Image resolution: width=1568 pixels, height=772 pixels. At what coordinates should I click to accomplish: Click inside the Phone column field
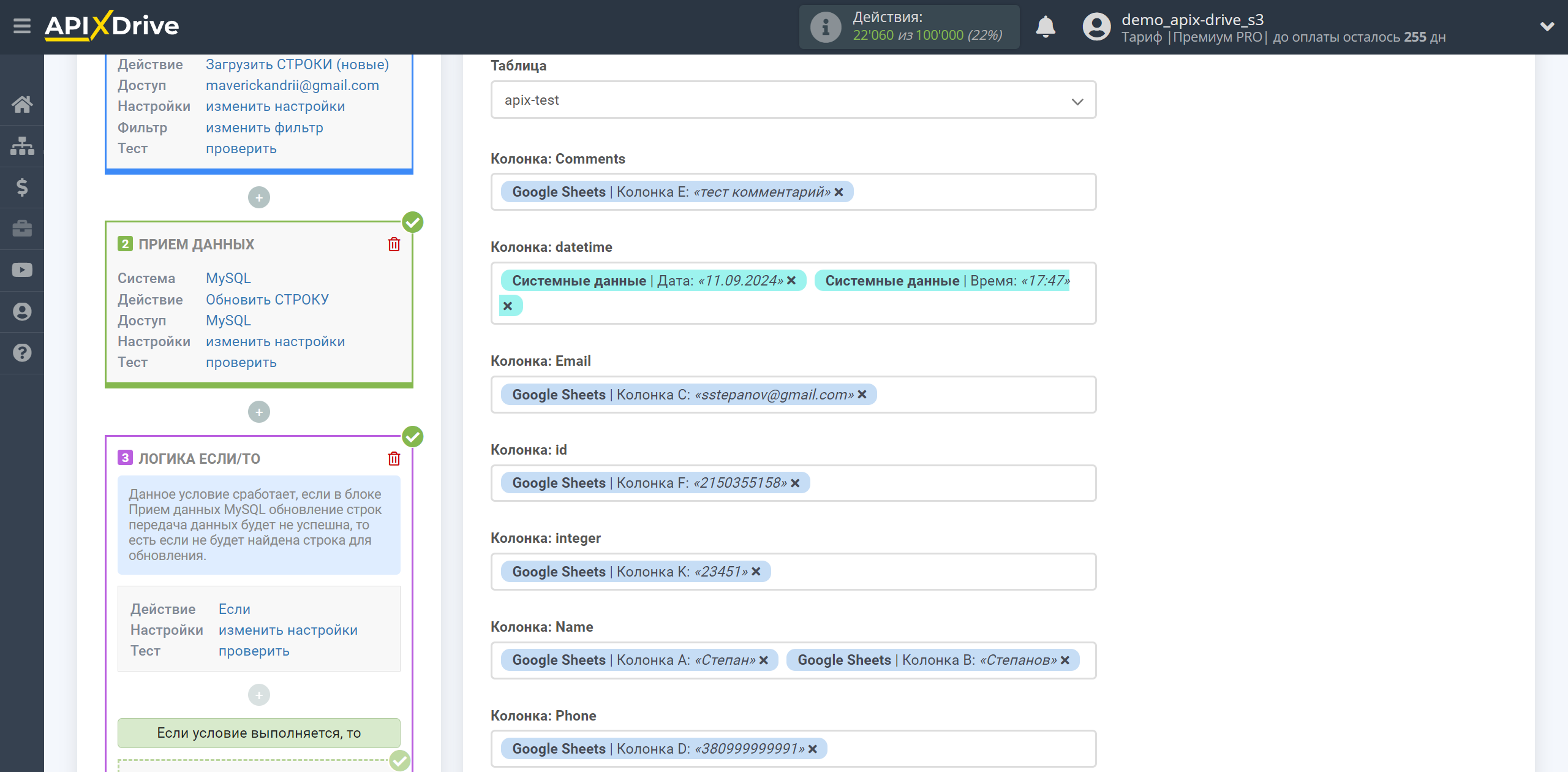coord(793,749)
